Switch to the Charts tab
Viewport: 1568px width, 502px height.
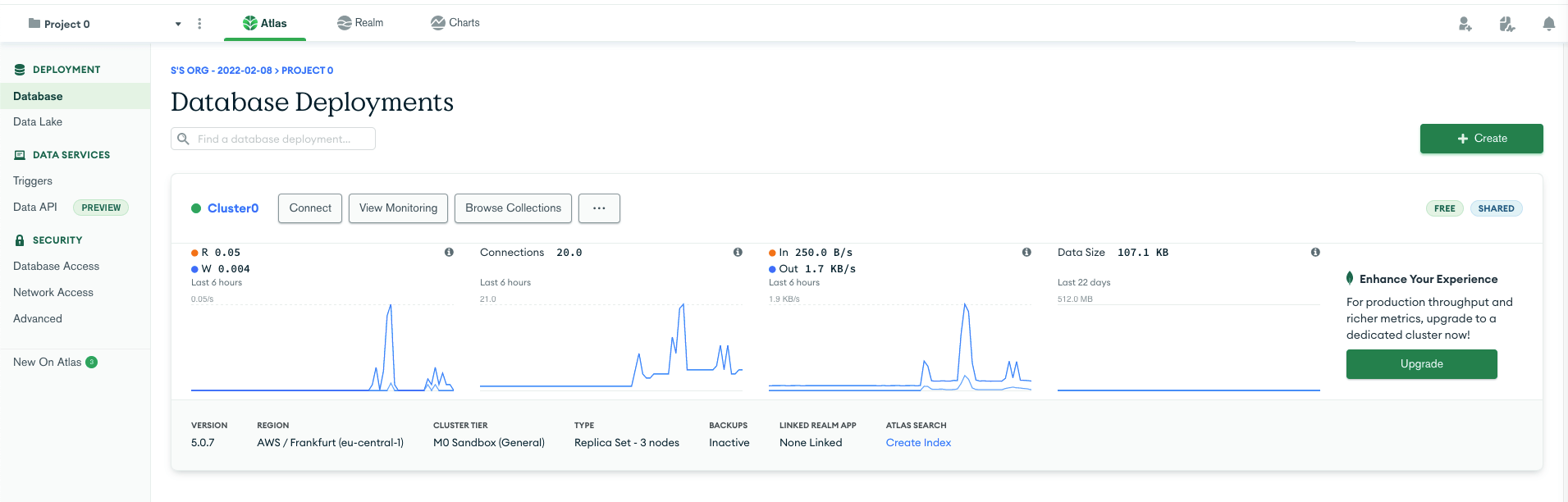pos(455,23)
